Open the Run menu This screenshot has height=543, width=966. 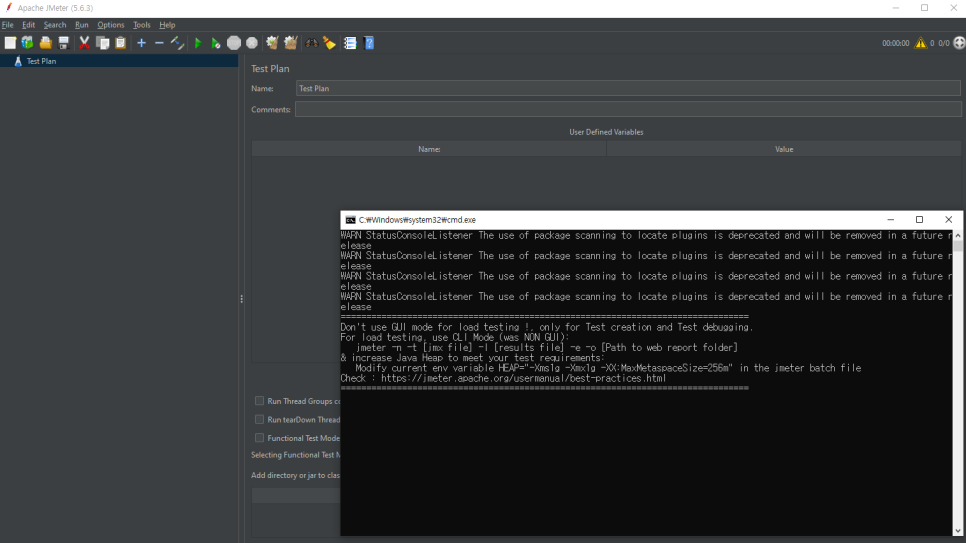coord(81,25)
